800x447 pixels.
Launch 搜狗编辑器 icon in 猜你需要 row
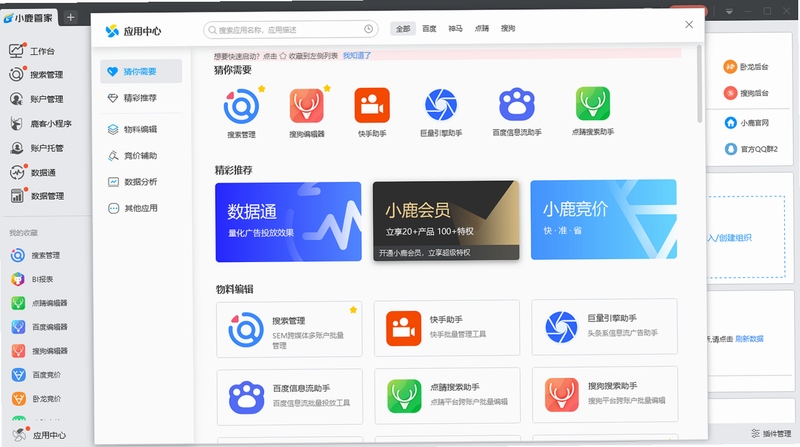pyautogui.click(x=307, y=106)
